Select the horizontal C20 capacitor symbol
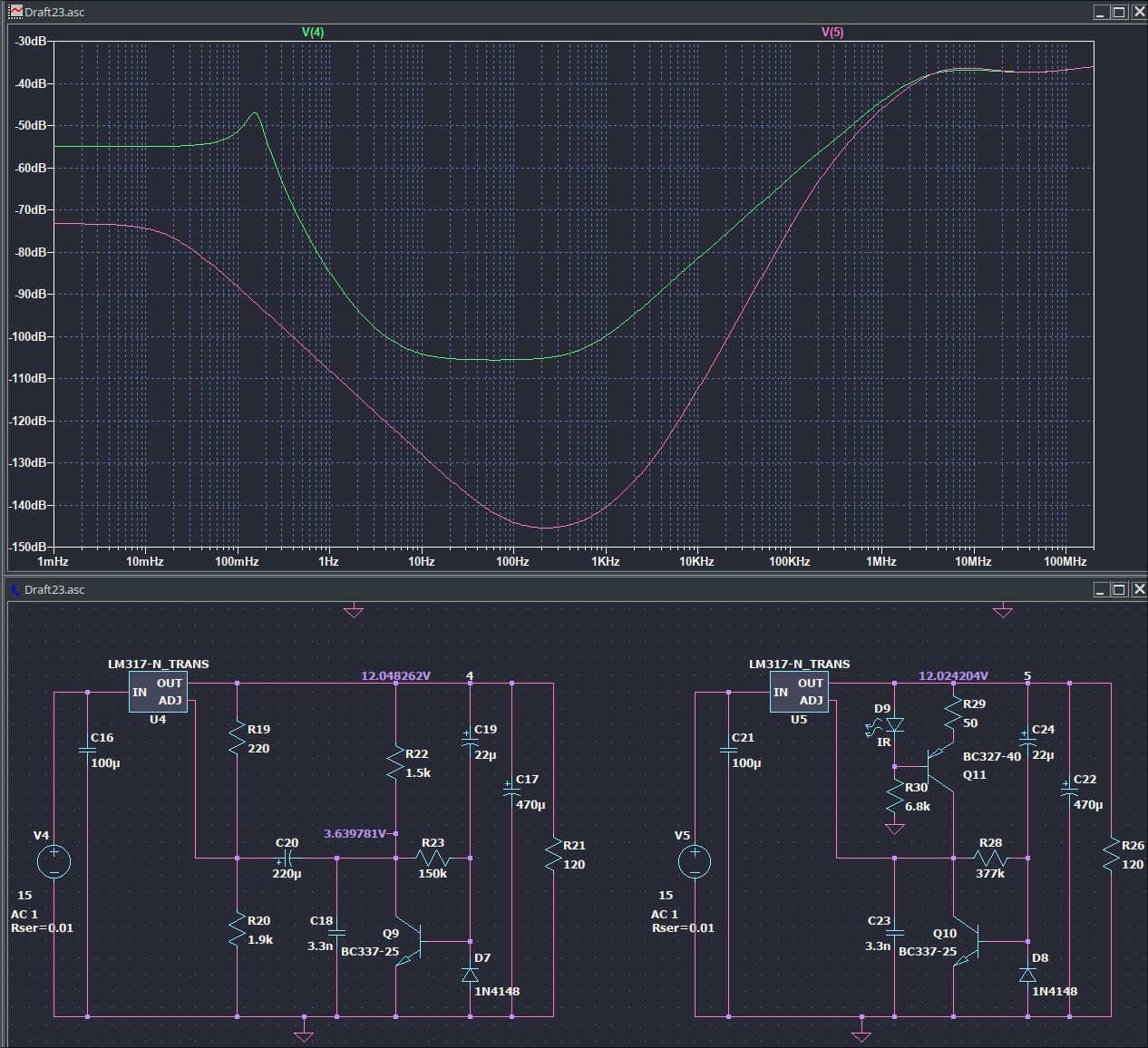 (x=287, y=858)
